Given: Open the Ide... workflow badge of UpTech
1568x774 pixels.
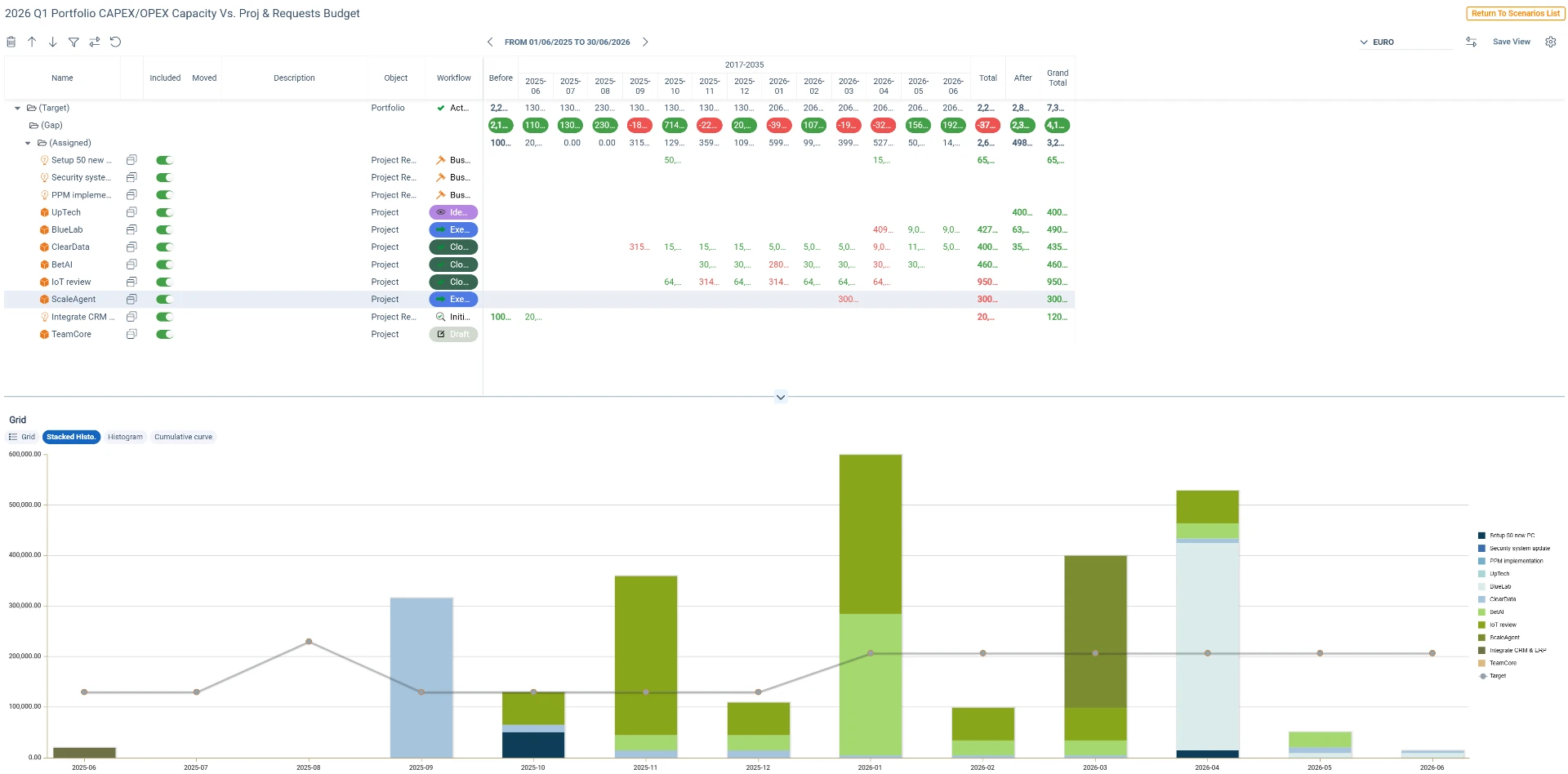Looking at the screenshot, I should [453, 212].
